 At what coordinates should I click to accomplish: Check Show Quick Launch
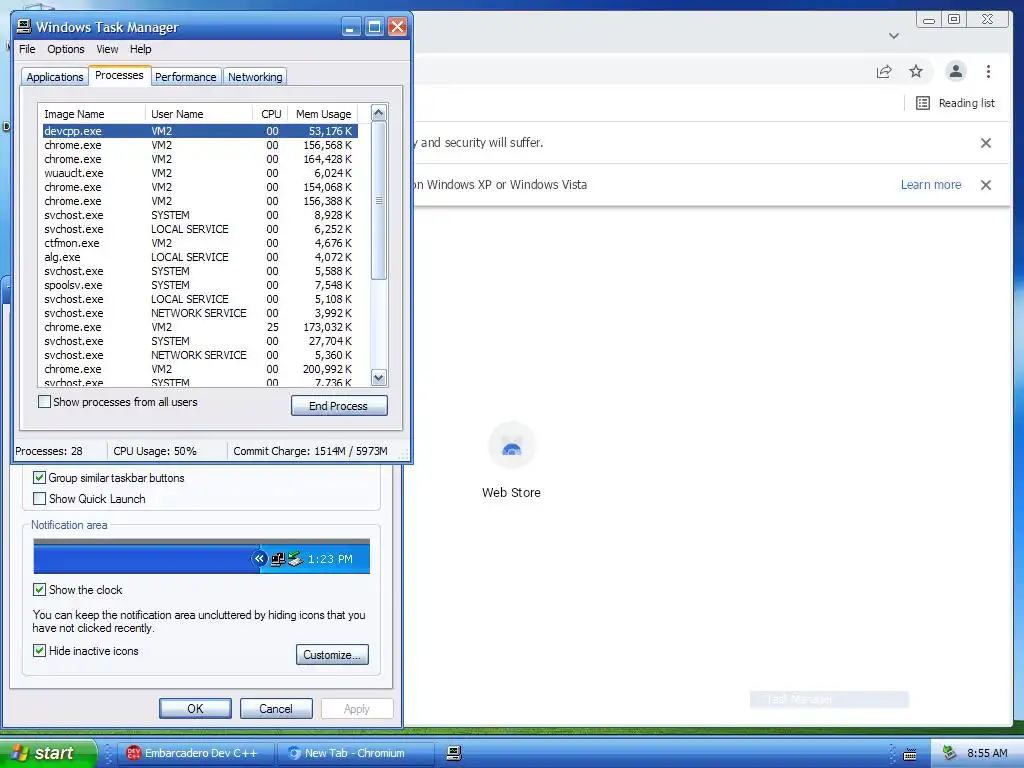(x=39, y=499)
